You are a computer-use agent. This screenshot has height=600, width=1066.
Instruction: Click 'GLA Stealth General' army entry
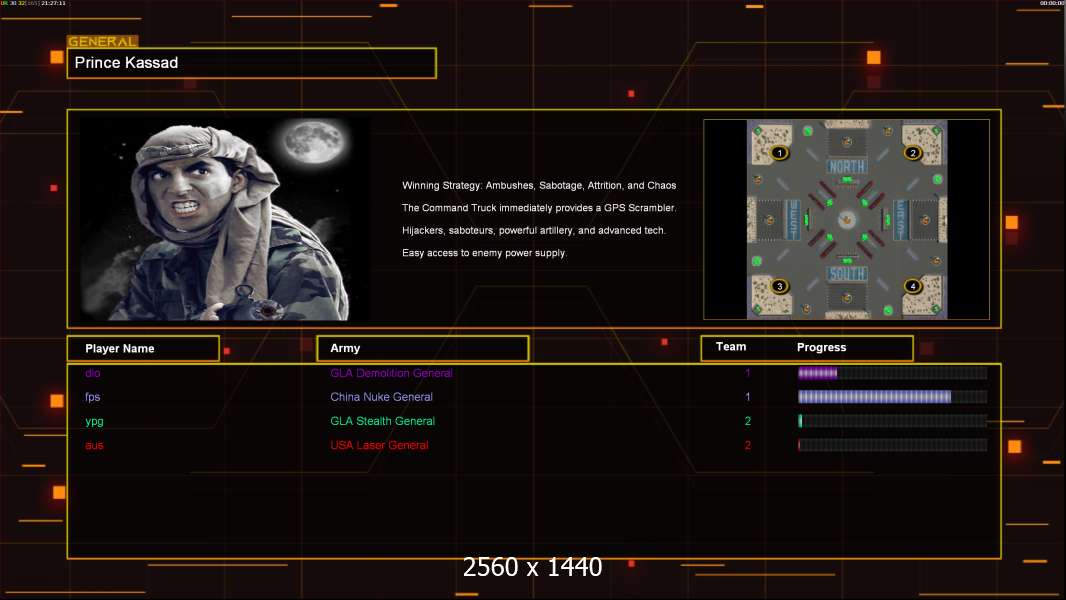point(382,421)
